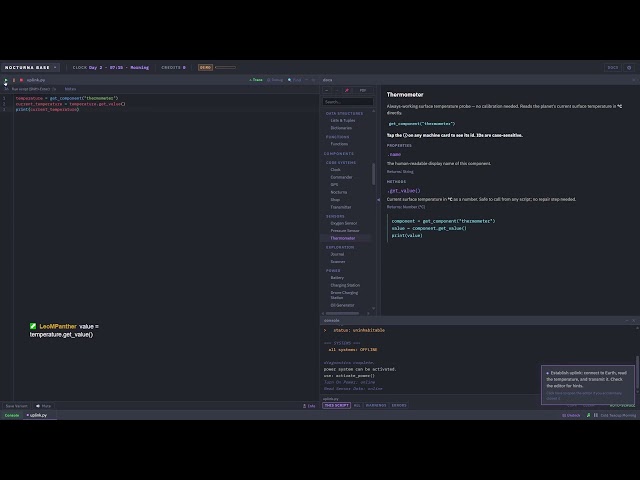Open the Console bottom tab
This screenshot has height=480, width=640.
12,416
